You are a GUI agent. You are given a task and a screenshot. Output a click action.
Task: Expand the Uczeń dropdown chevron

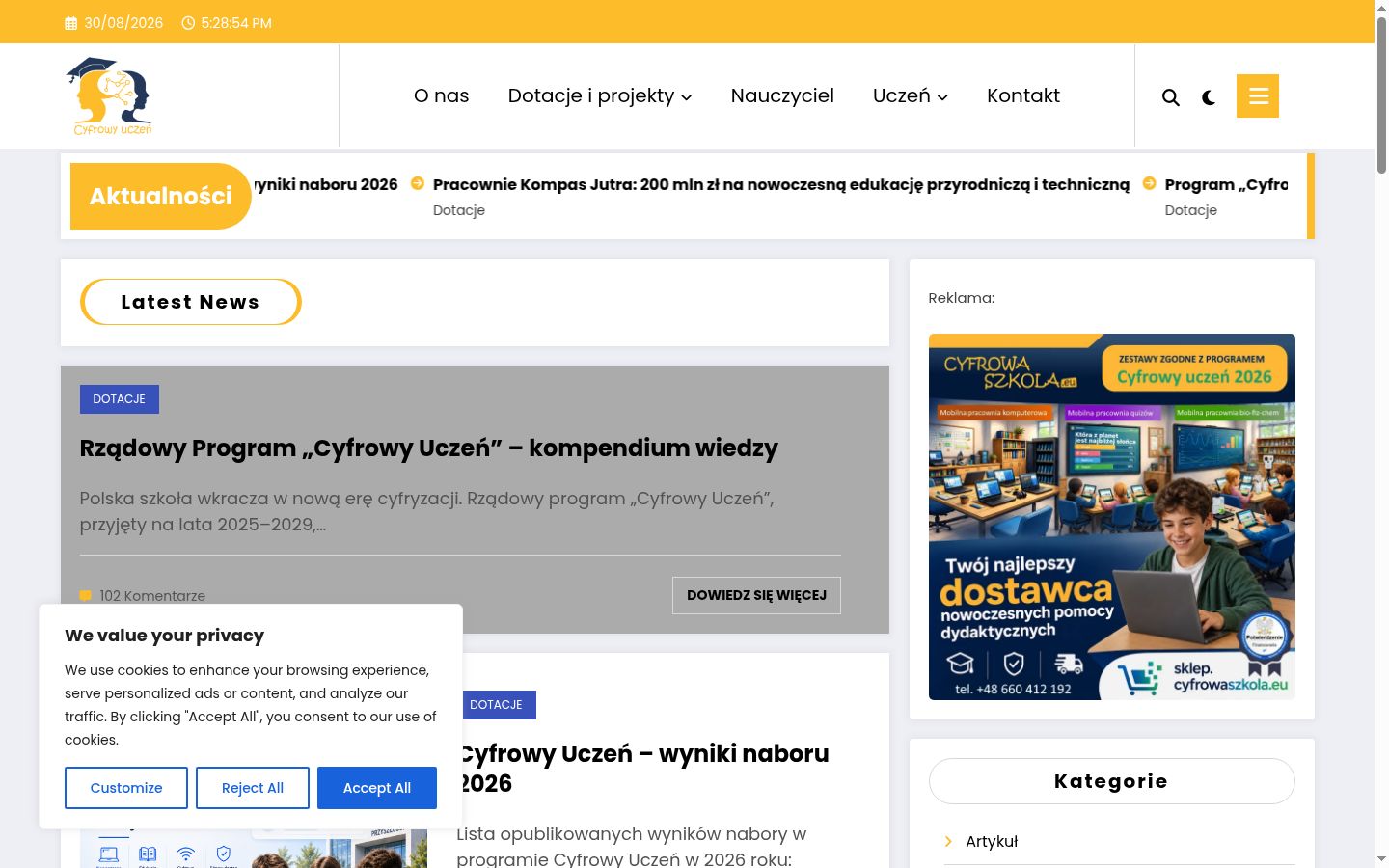(942, 97)
